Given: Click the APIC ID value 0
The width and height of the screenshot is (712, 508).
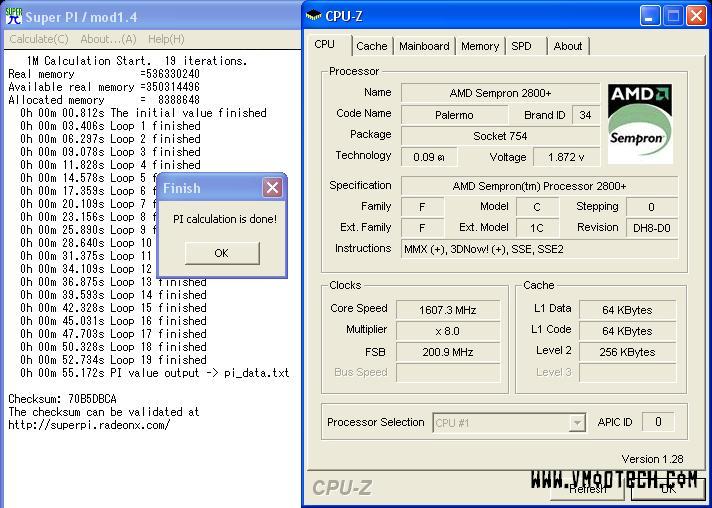Looking at the screenshot, I should [658, 422].
